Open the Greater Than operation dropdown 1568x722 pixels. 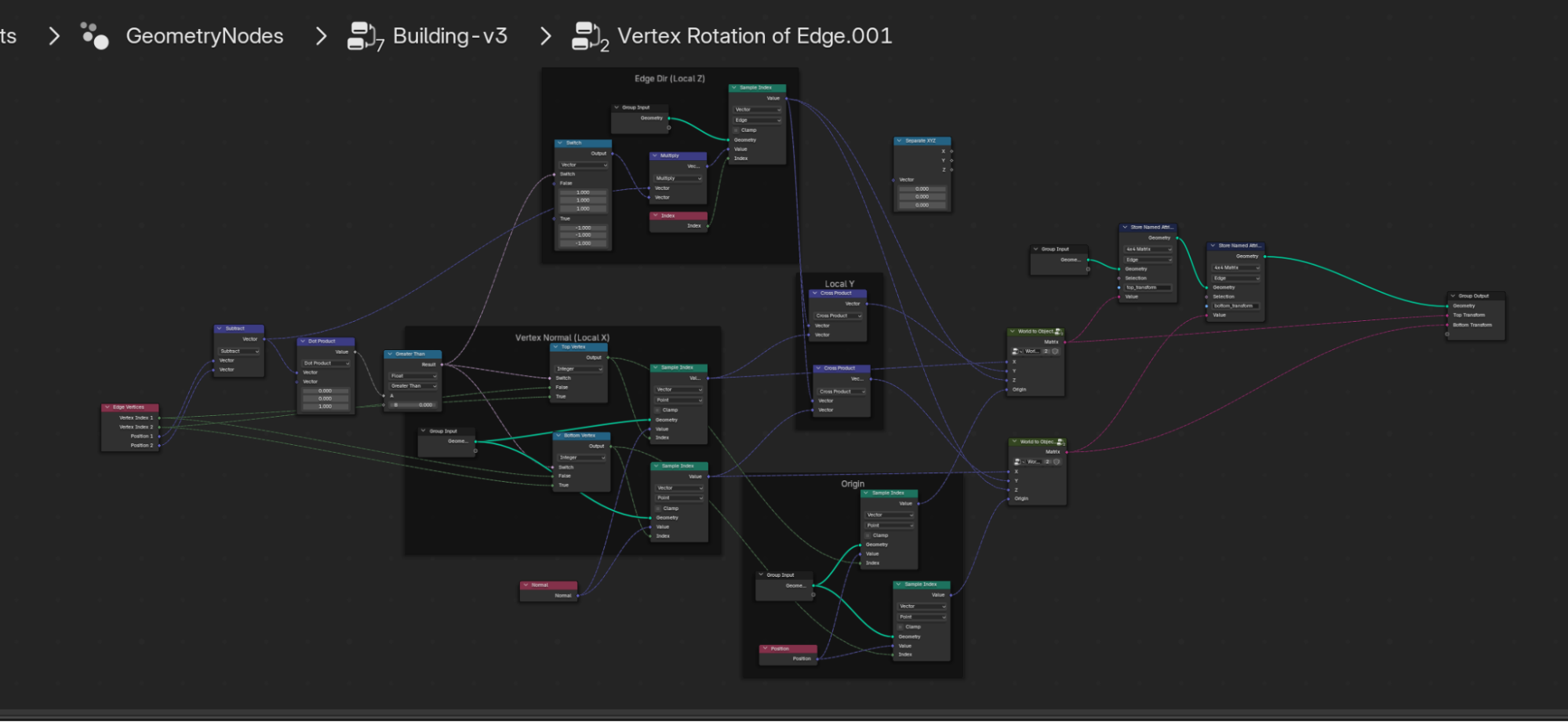click(x=413, y=386)
